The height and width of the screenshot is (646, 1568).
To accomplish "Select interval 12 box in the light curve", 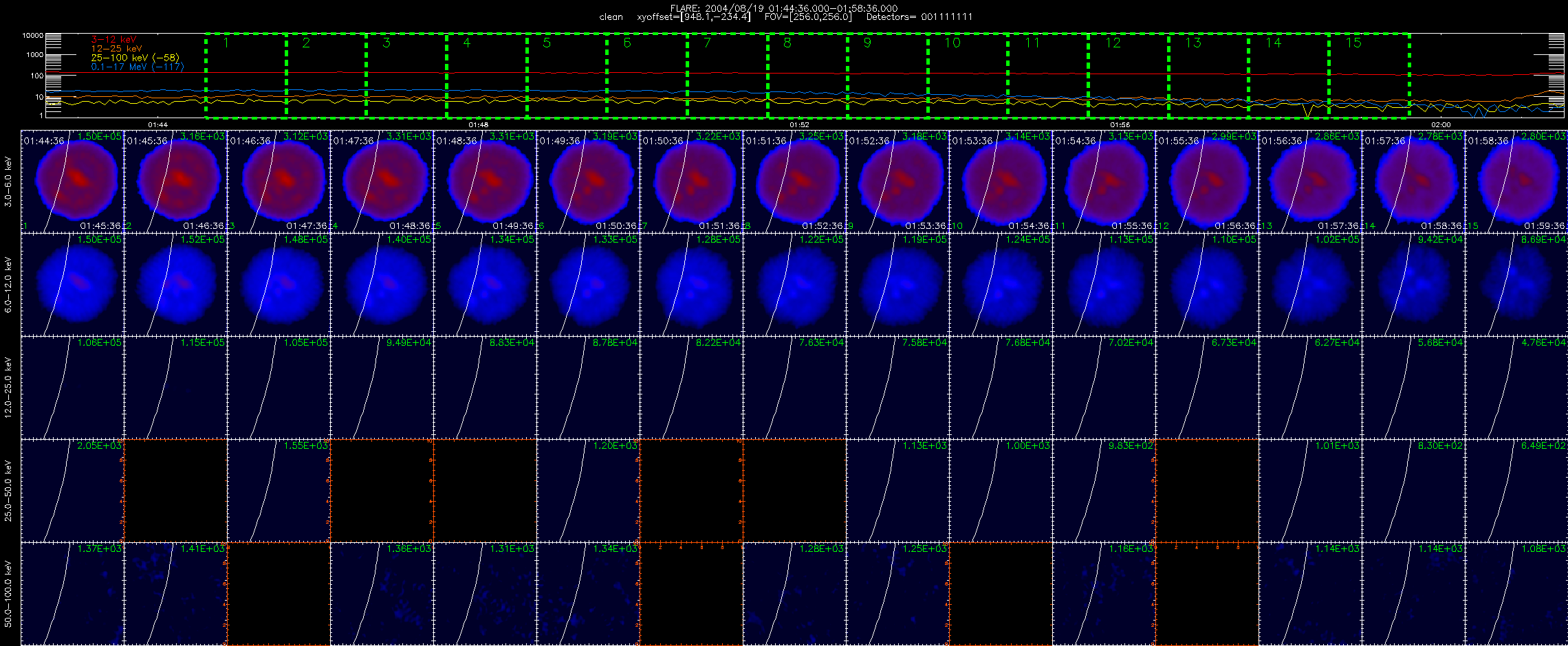I will 1129,75.
